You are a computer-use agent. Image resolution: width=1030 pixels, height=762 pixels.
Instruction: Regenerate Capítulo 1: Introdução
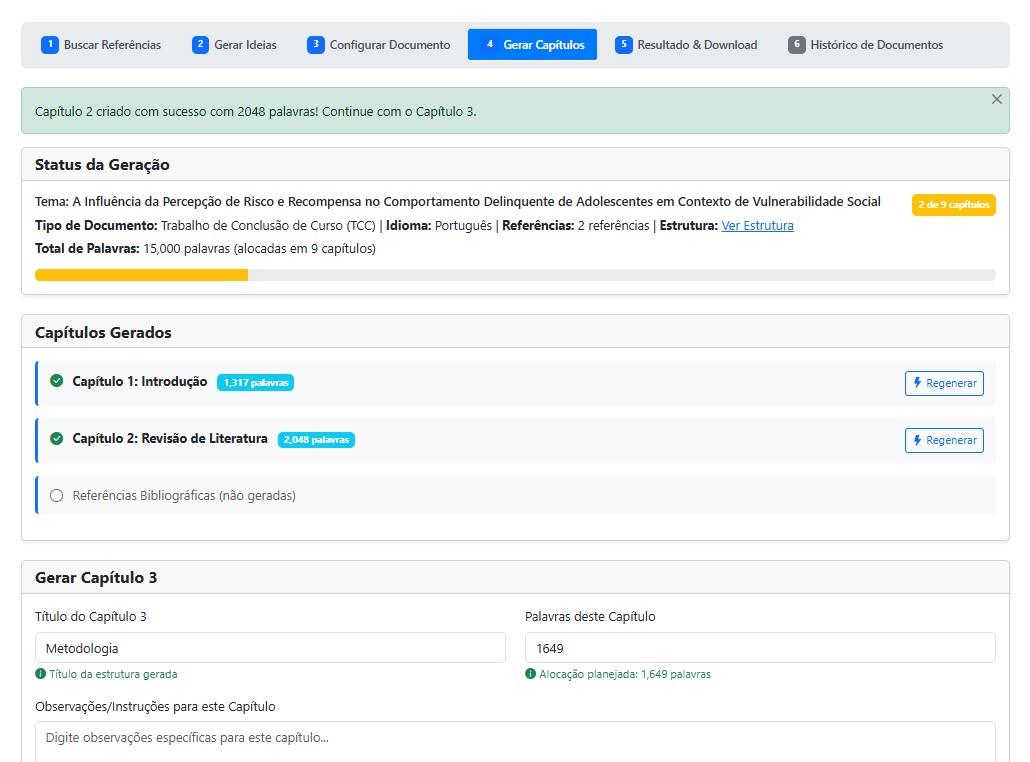point(944,383)
